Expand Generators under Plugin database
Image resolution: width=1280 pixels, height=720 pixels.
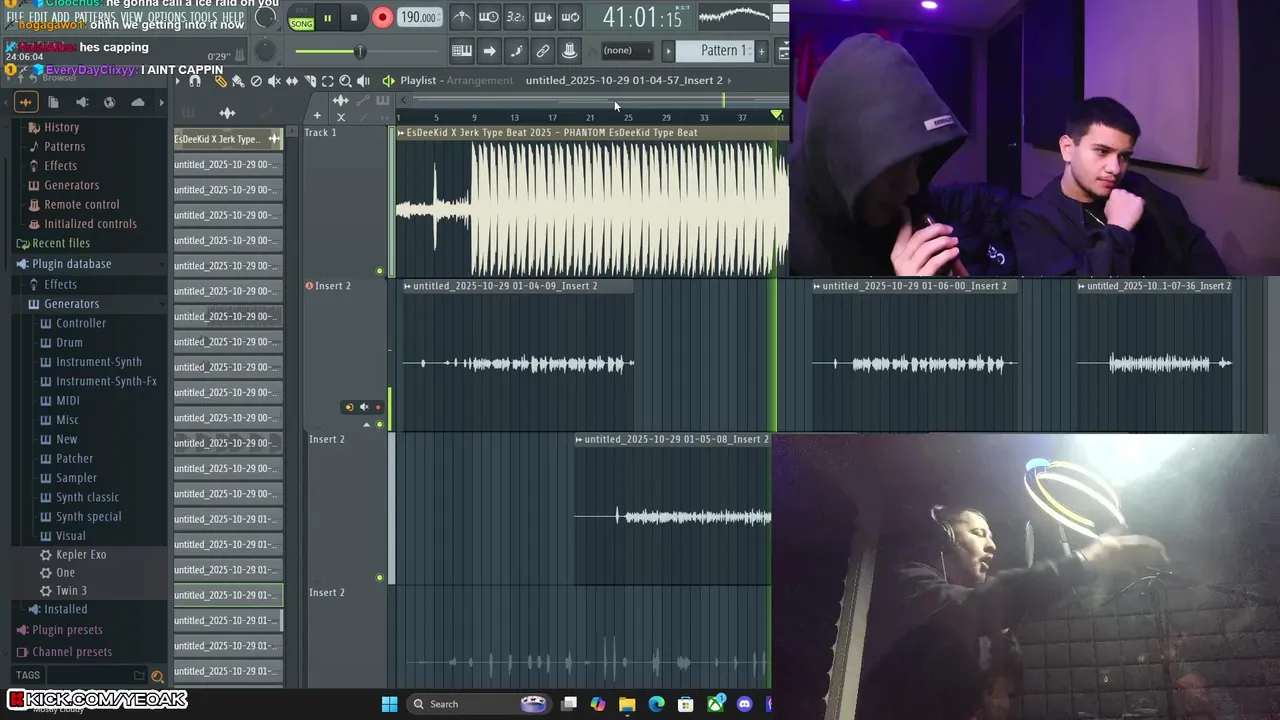coord(71,304)
